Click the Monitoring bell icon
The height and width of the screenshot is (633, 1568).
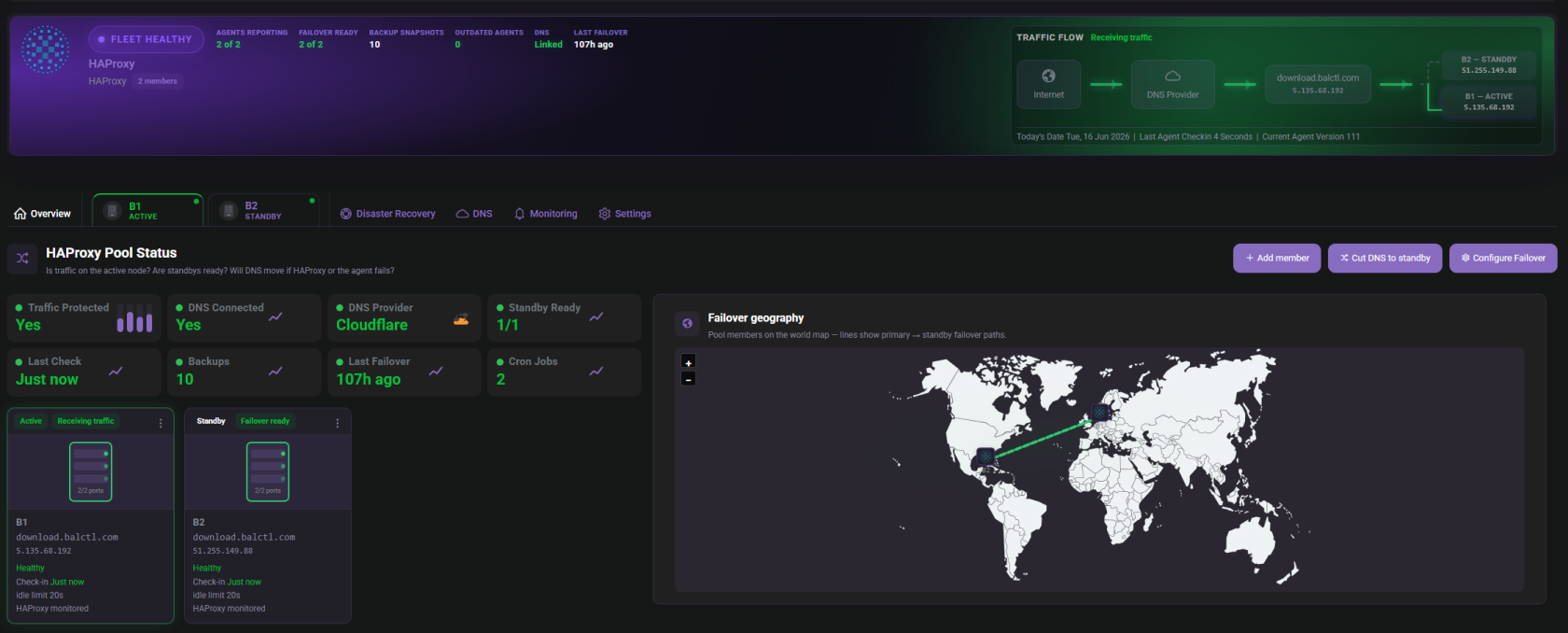click(520, 214)
